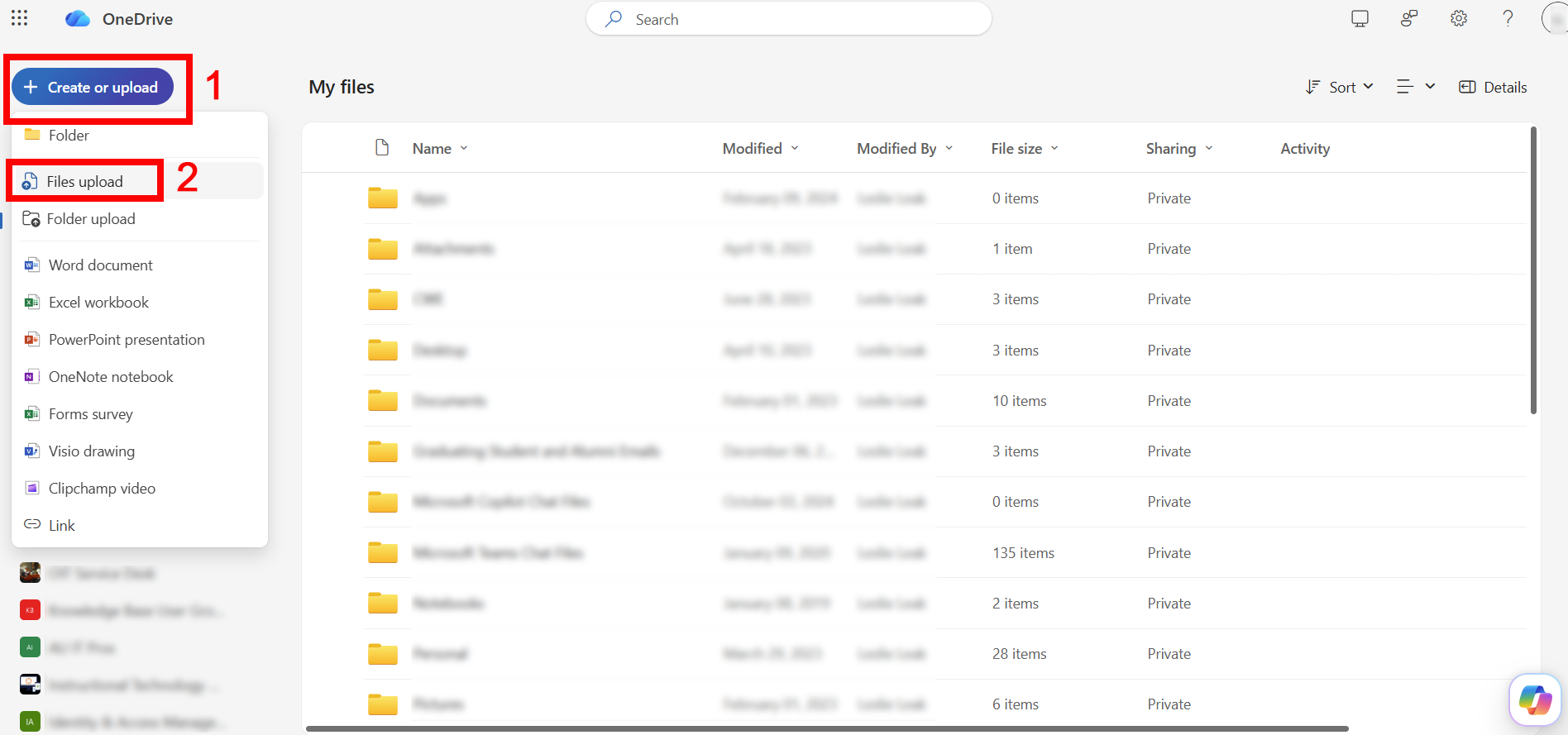Create a new OneNote notebook
The height and width of the screenshot is (735, 1568).
[x=140, y=376]
